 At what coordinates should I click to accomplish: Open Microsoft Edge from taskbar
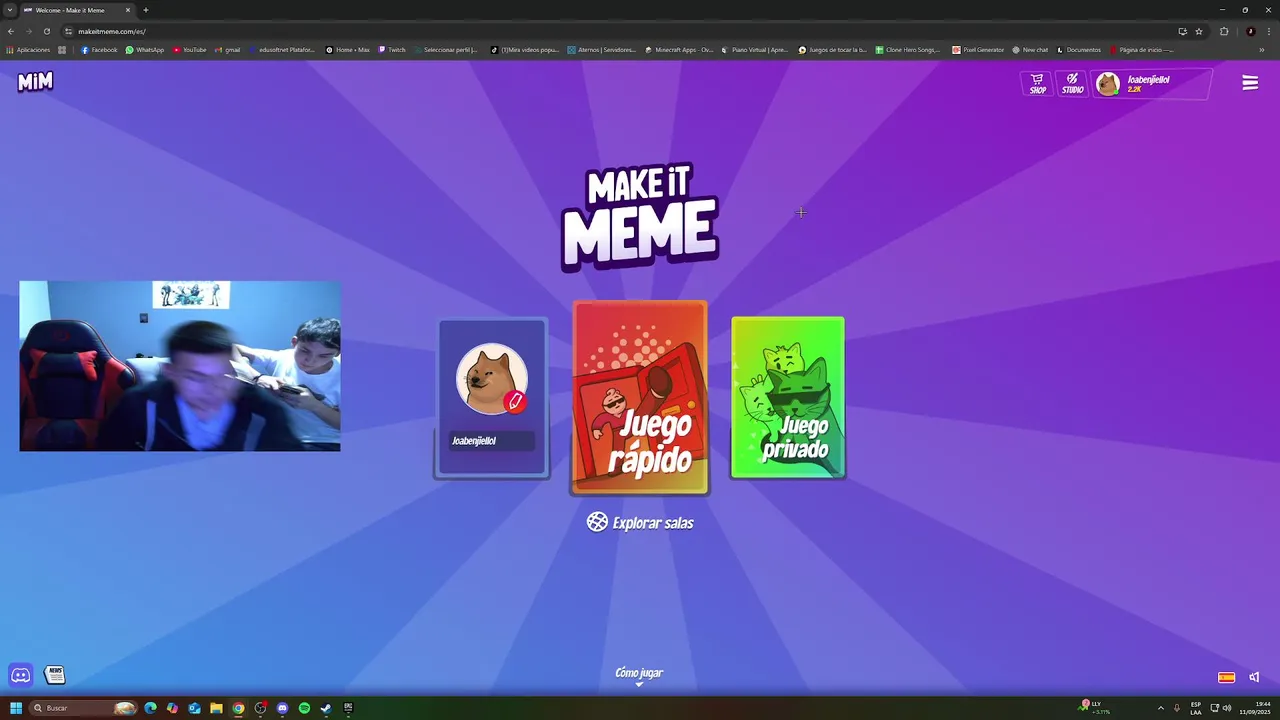pyautogui.click(x=150, y=708)
